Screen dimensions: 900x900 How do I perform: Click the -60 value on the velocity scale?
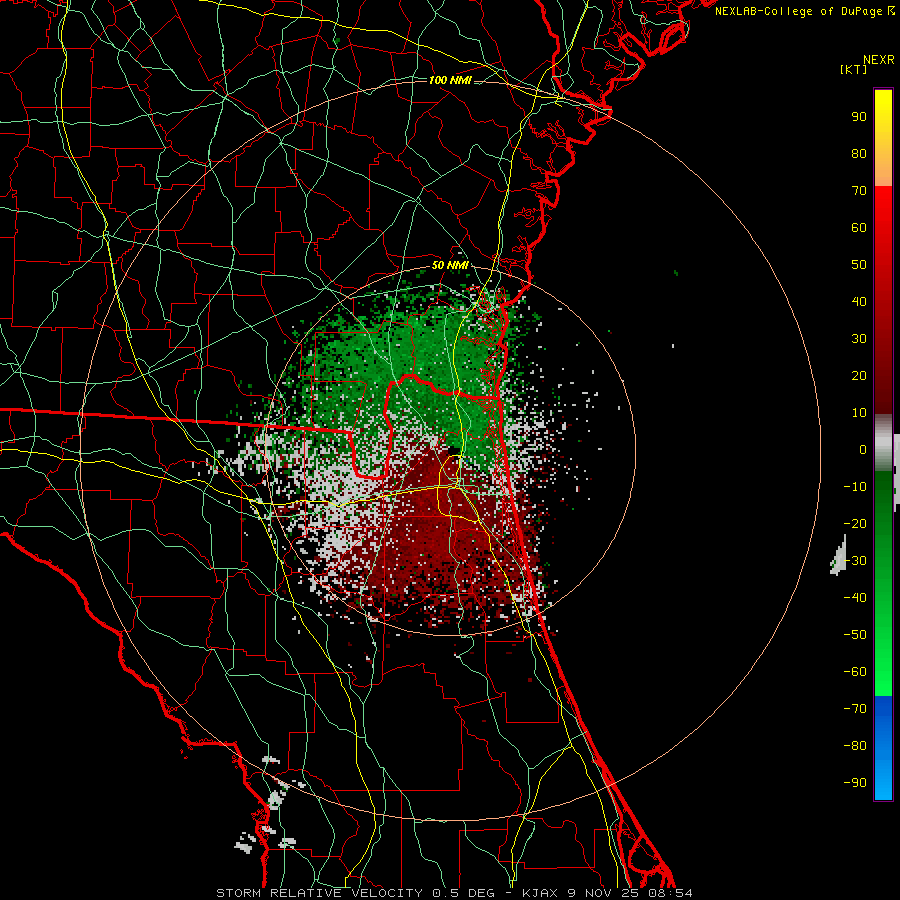(x=855, y=672)
